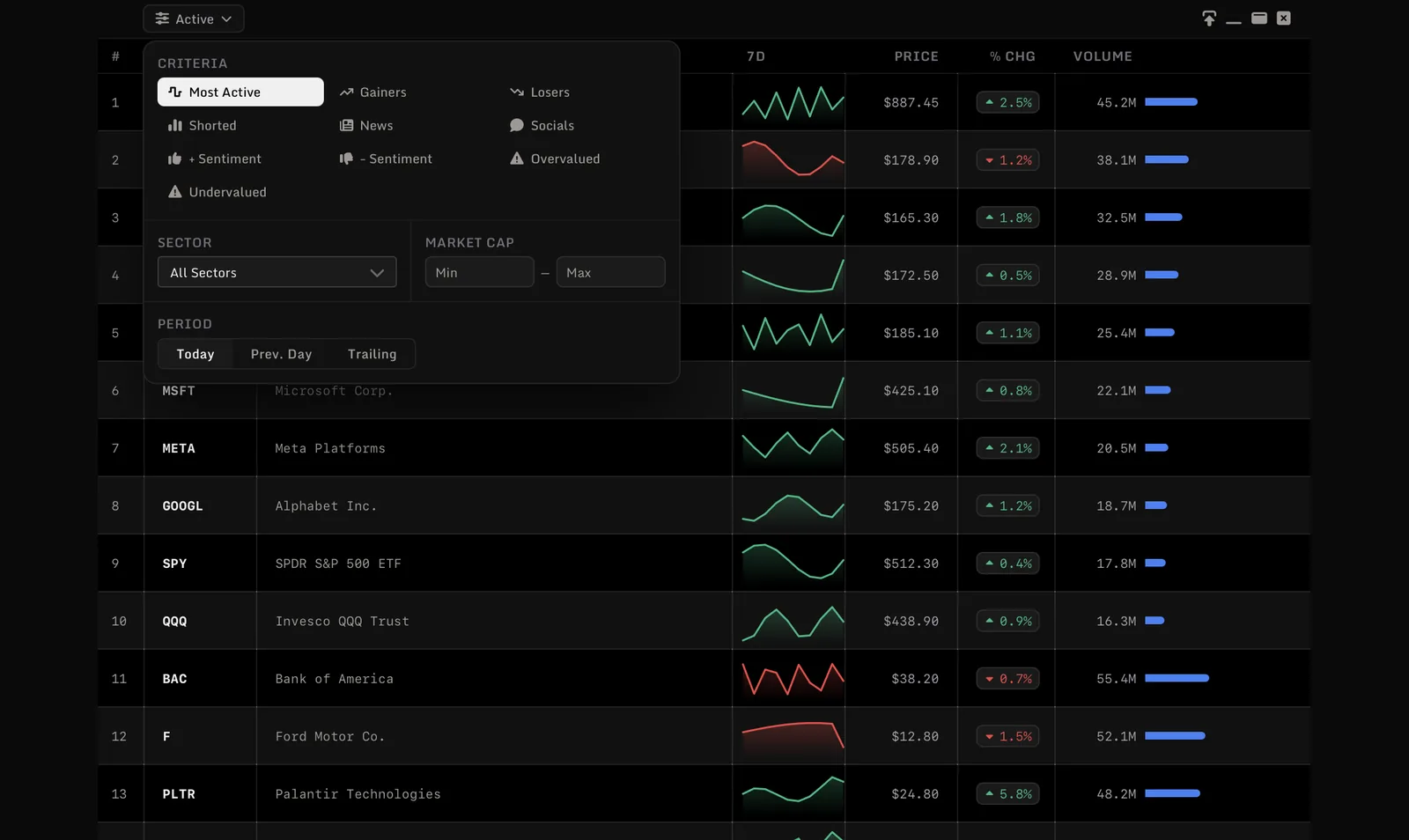The height and width of the screenshot is (840, 1409).
Task: Select the Most Active criteria
Action: (240, 92)
